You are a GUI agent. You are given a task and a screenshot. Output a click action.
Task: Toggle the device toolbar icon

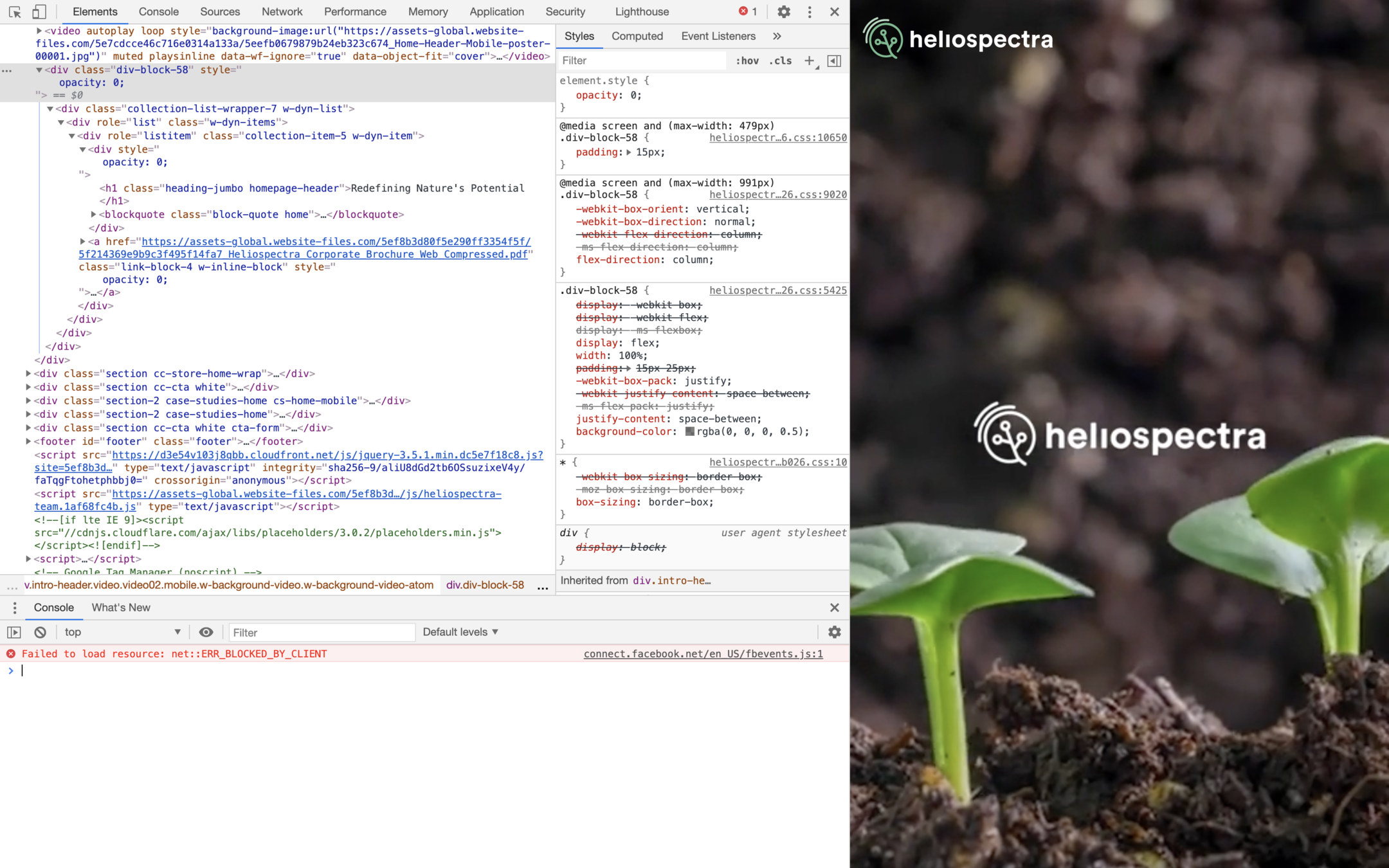[x=39, y=12]
